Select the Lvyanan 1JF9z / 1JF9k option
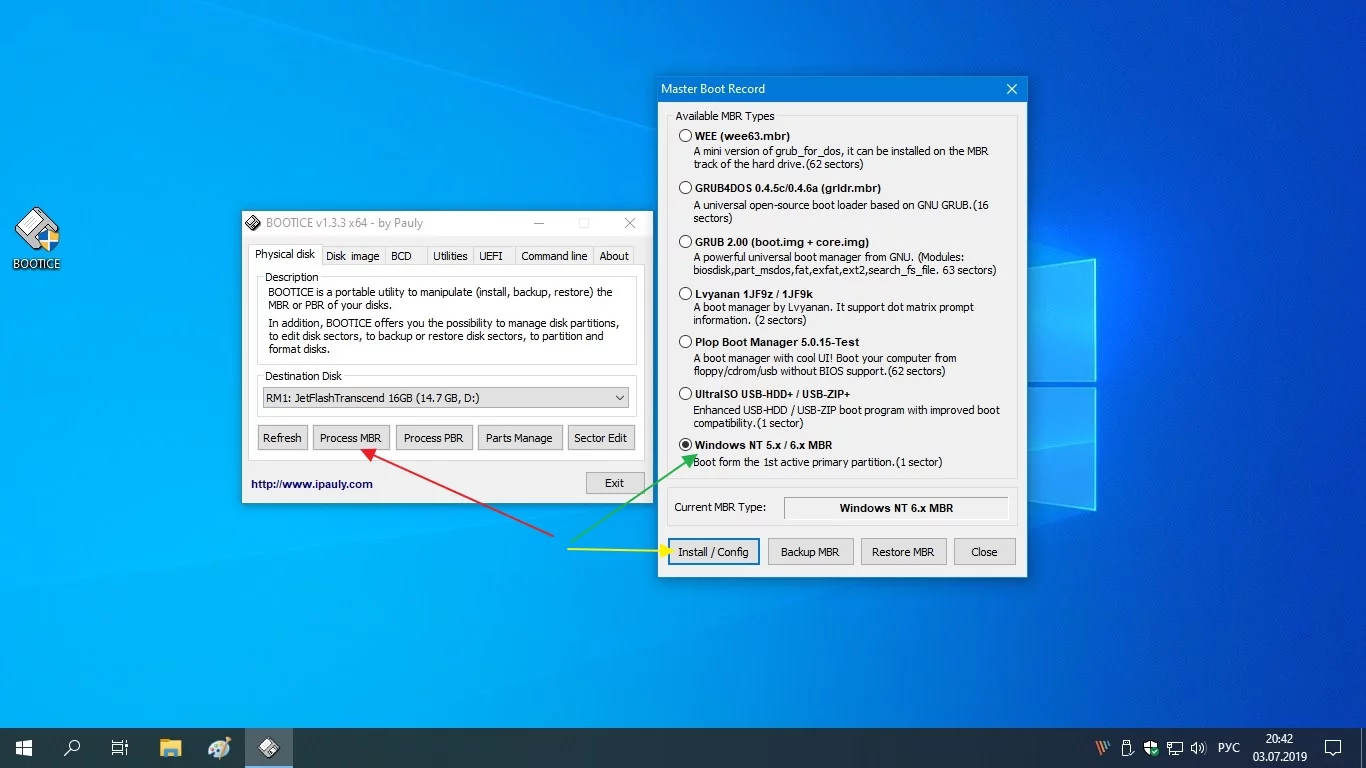The image size is (1366, 768). pyautogui.click(x=685, y=294)
